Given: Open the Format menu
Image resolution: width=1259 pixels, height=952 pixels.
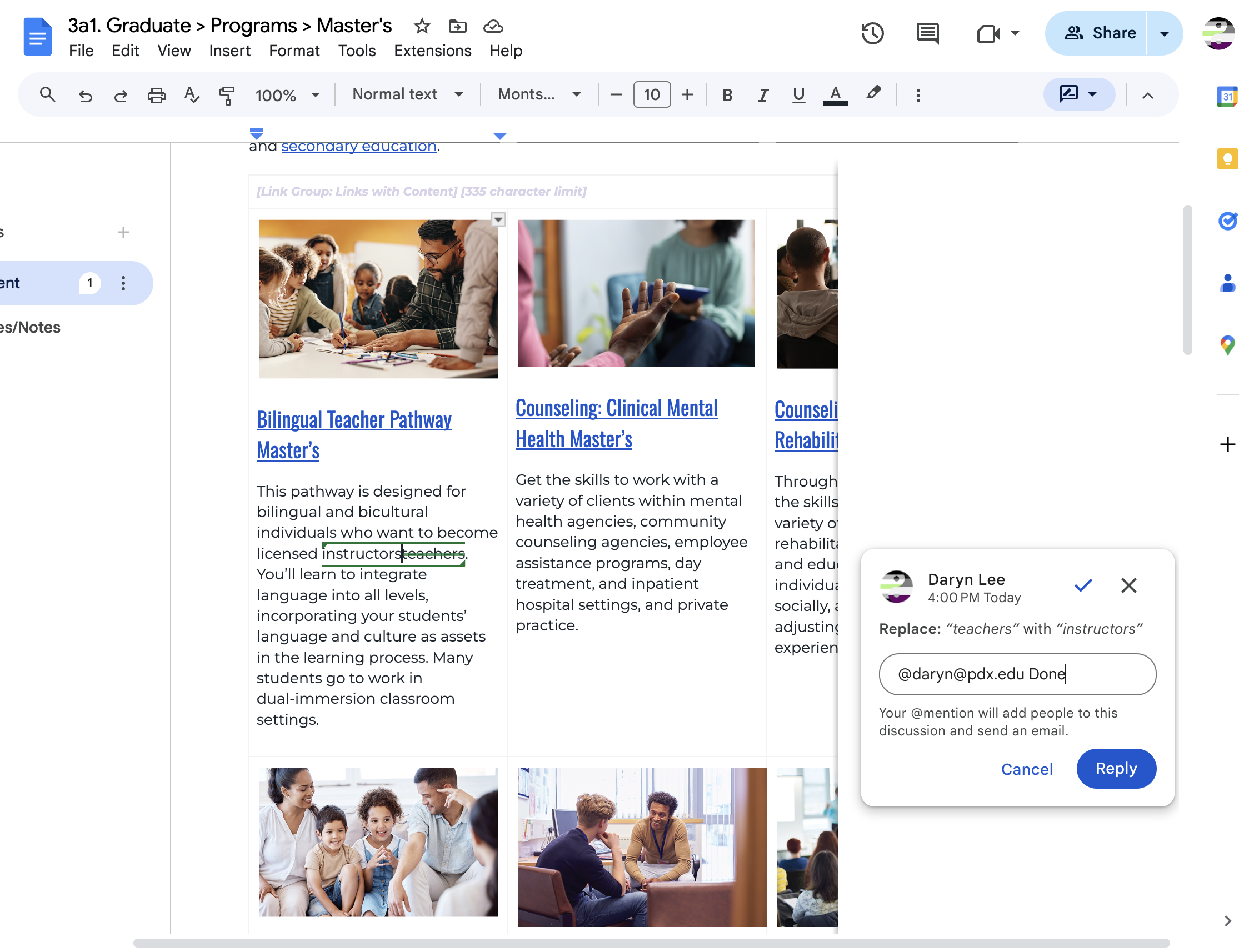Looking at the screenshot, I should pos(294,51).
